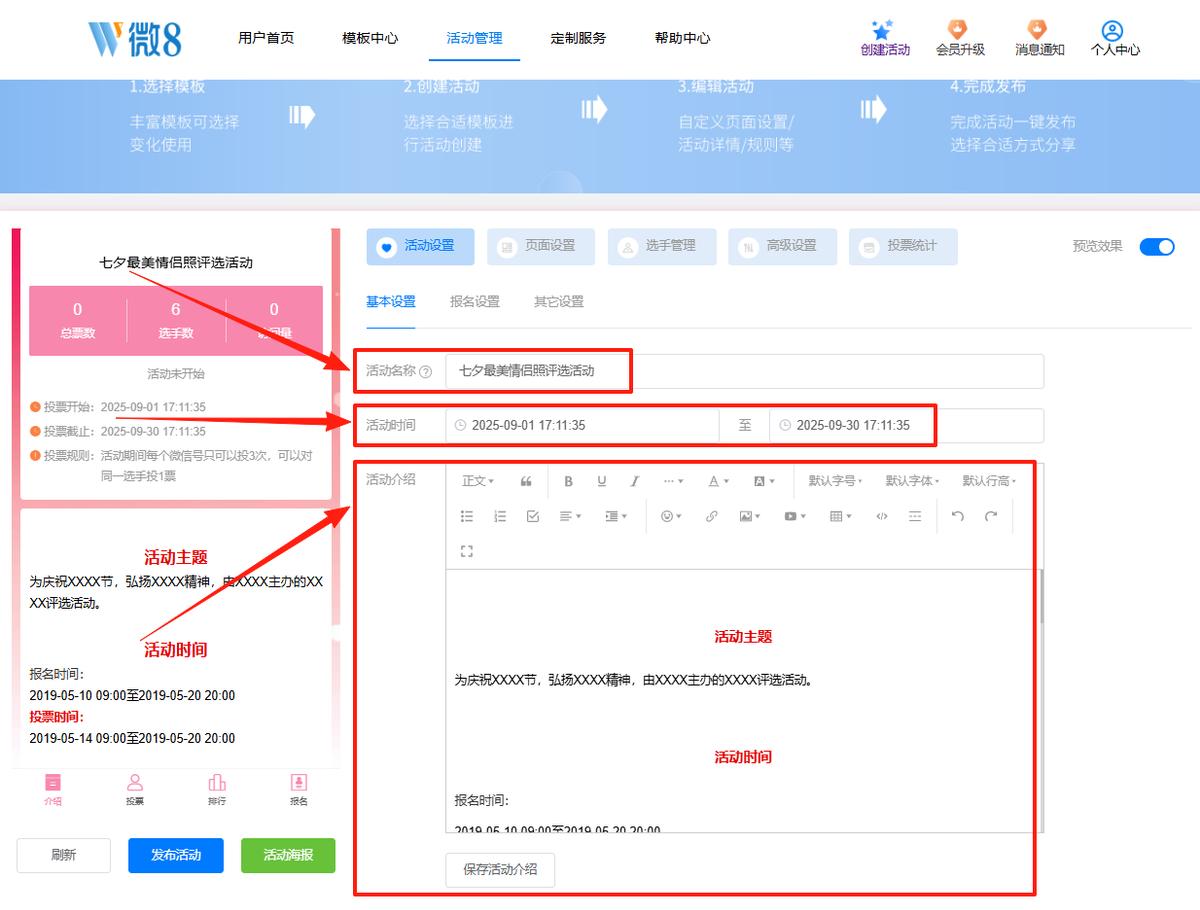Insert a horizontal divider line
The height and width of the screenshot is (910, 1200).
click(x=914, y=516)
